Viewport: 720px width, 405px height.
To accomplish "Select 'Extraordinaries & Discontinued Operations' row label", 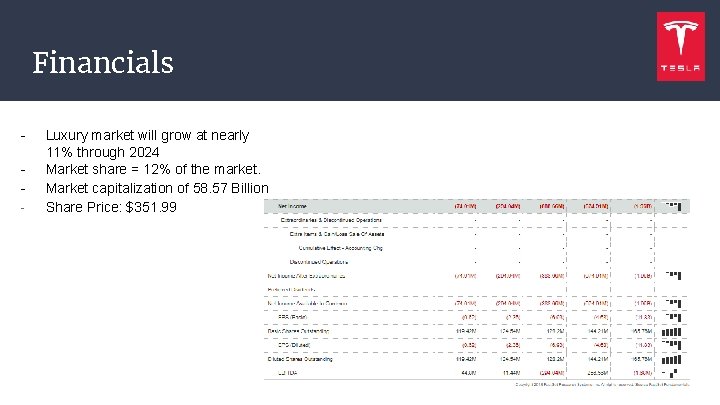I will click(331, 220).
